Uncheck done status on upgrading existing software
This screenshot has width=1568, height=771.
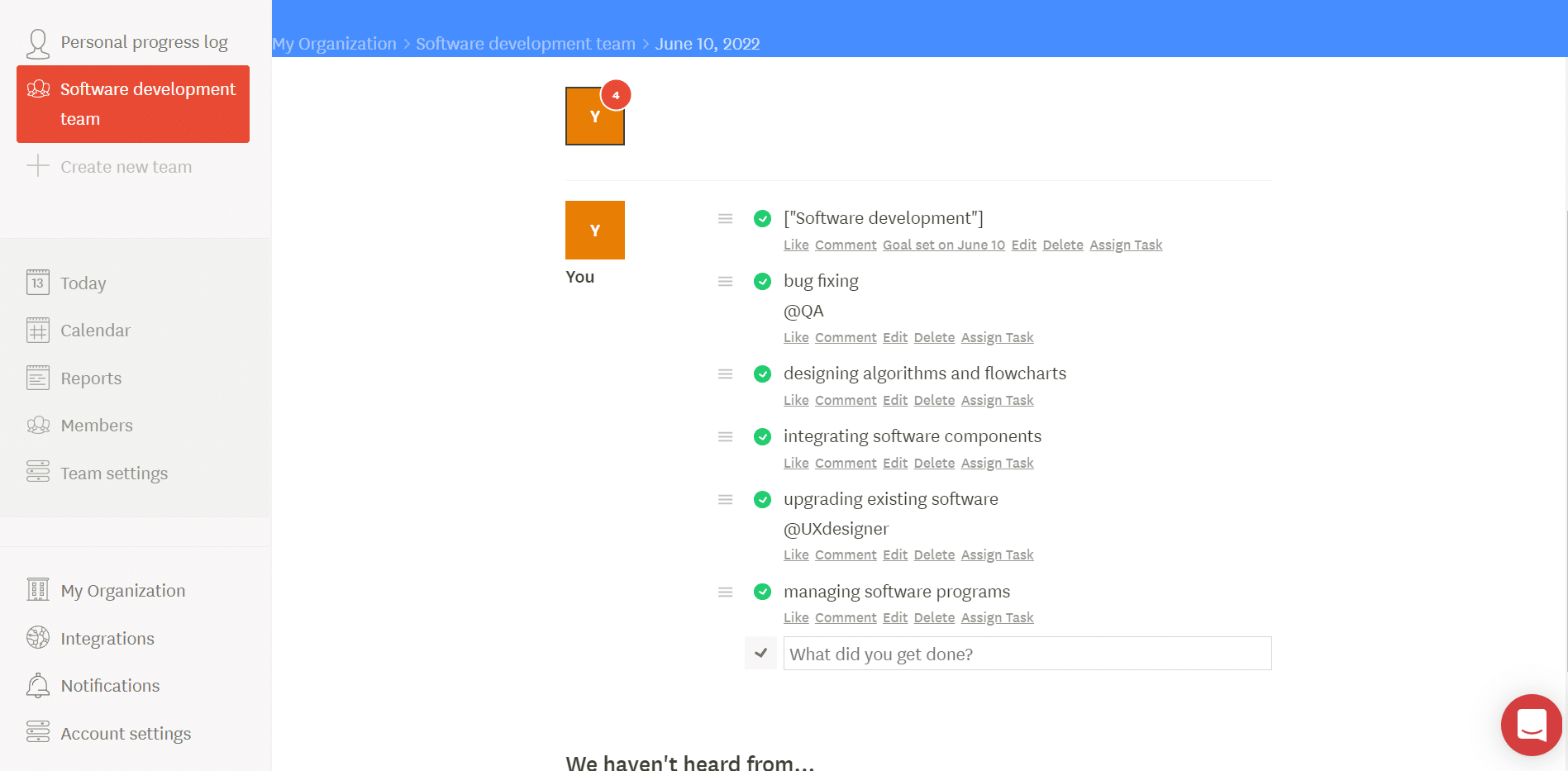tap(762, 499)
